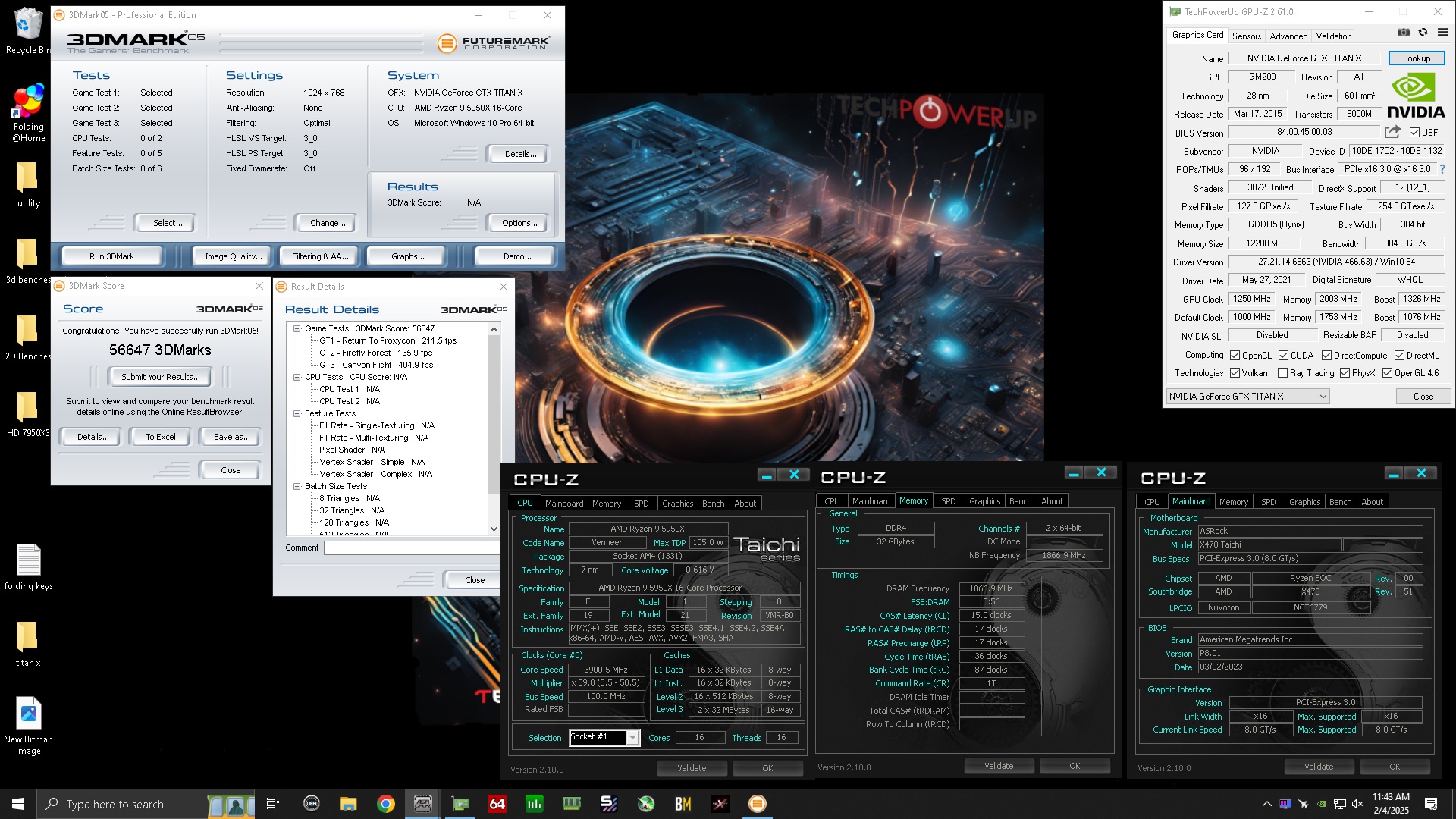Open the folding keys text file
The image size is (1456, 819).
pos(28,567)
